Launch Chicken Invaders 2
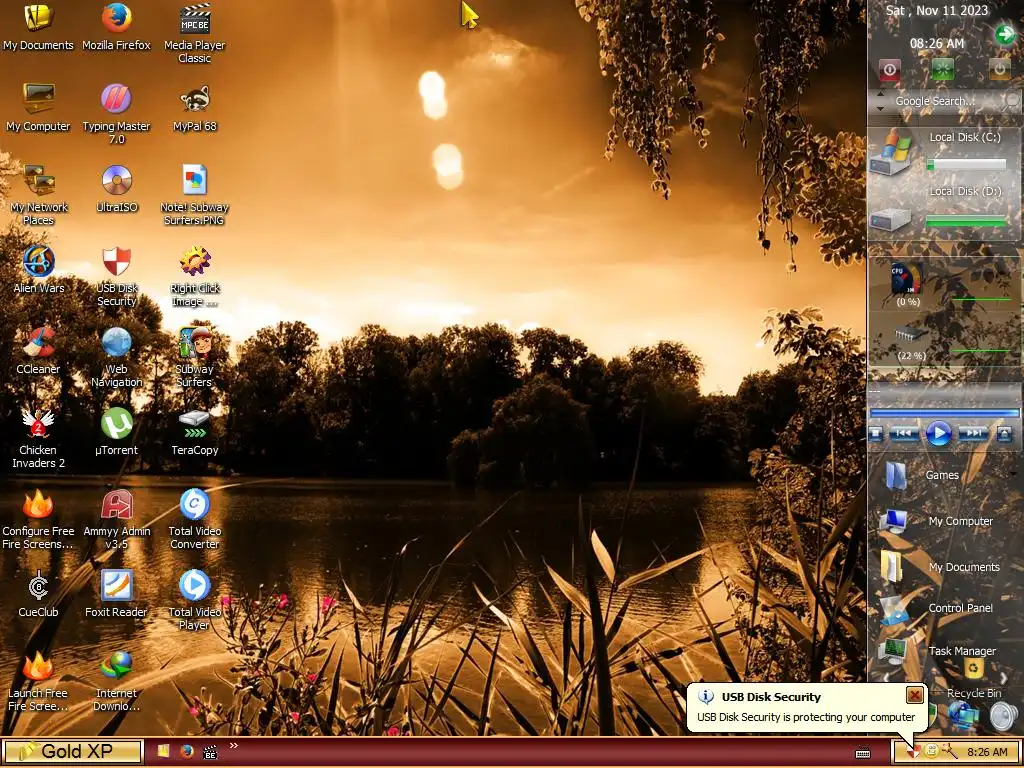Viewport: 1024px width, 768px height. pos(39,438)
